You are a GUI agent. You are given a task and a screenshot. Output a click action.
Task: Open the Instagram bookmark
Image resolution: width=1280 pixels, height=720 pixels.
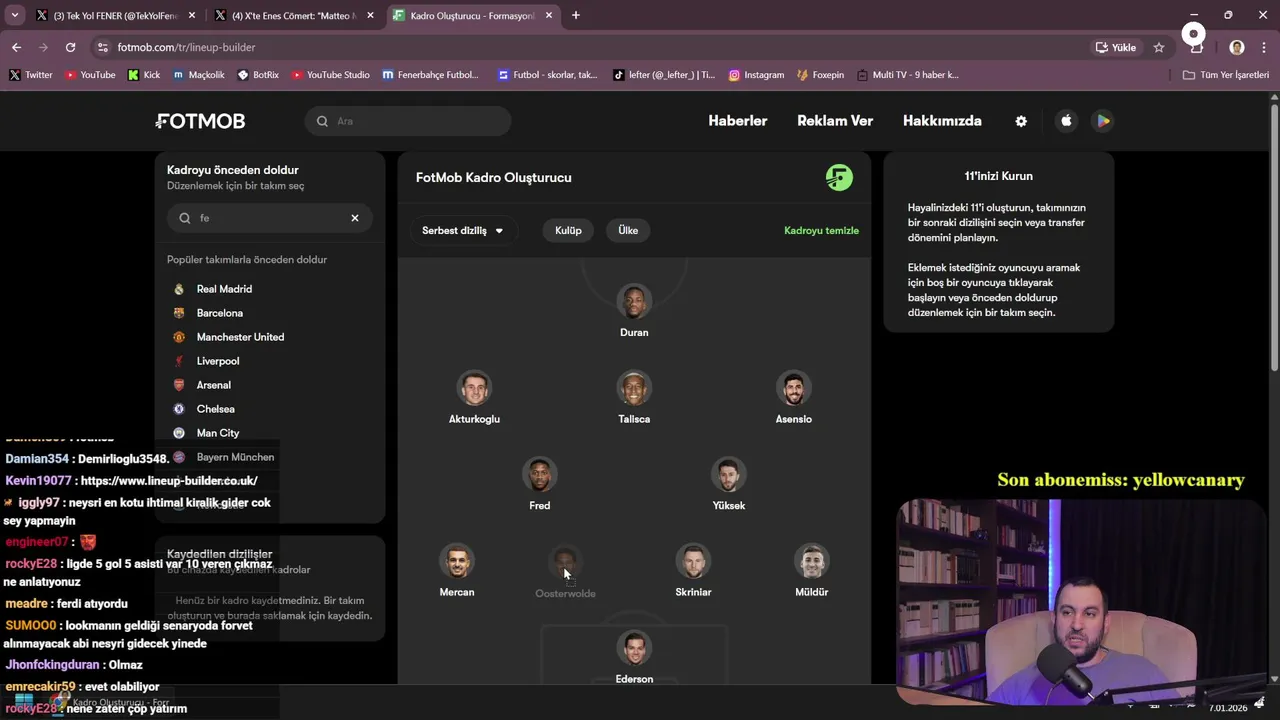pyautogui.click(x=756, y=75)
